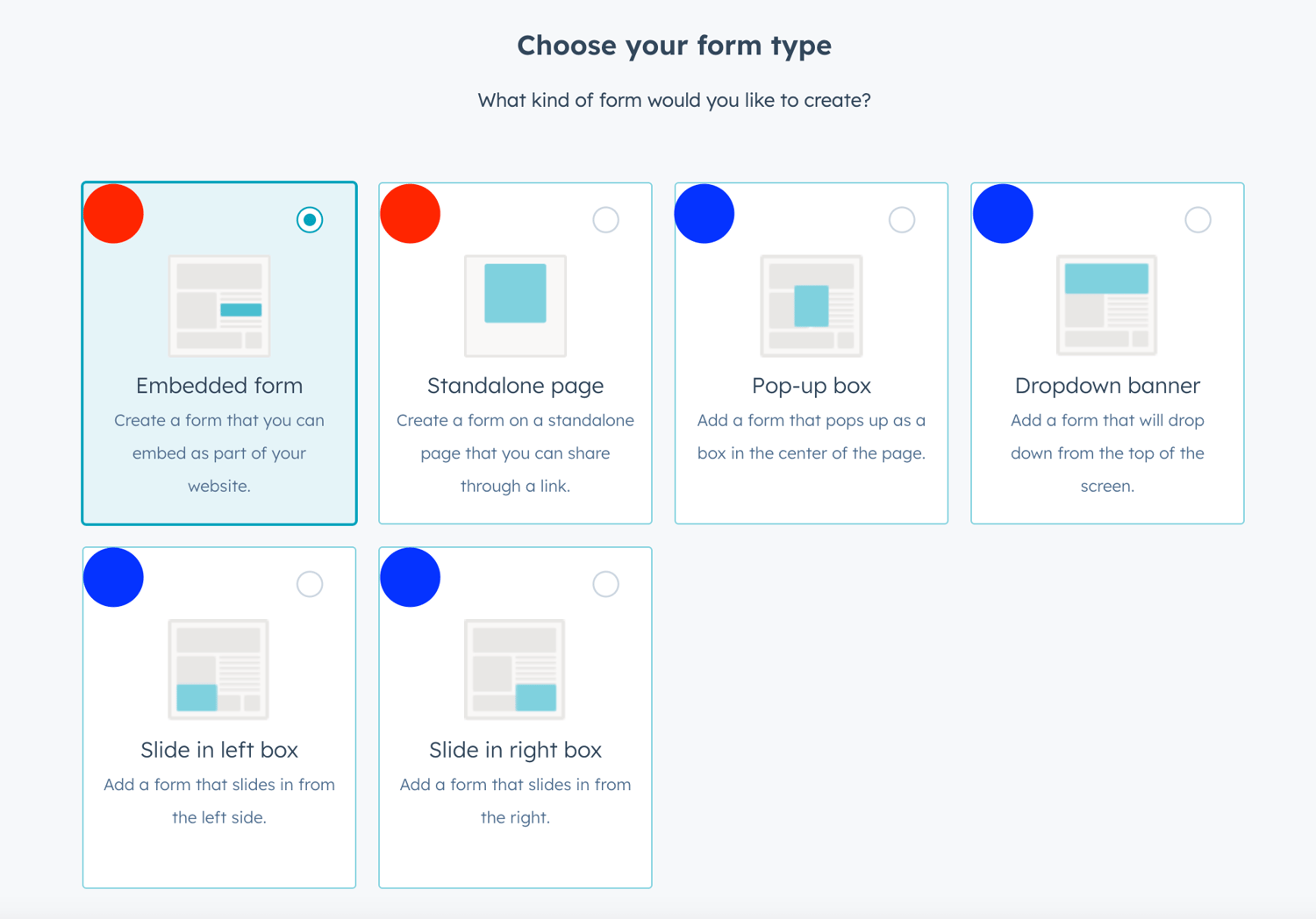
Task: Deselect the Embedded form radio button
Action: (x=309, y=219)
